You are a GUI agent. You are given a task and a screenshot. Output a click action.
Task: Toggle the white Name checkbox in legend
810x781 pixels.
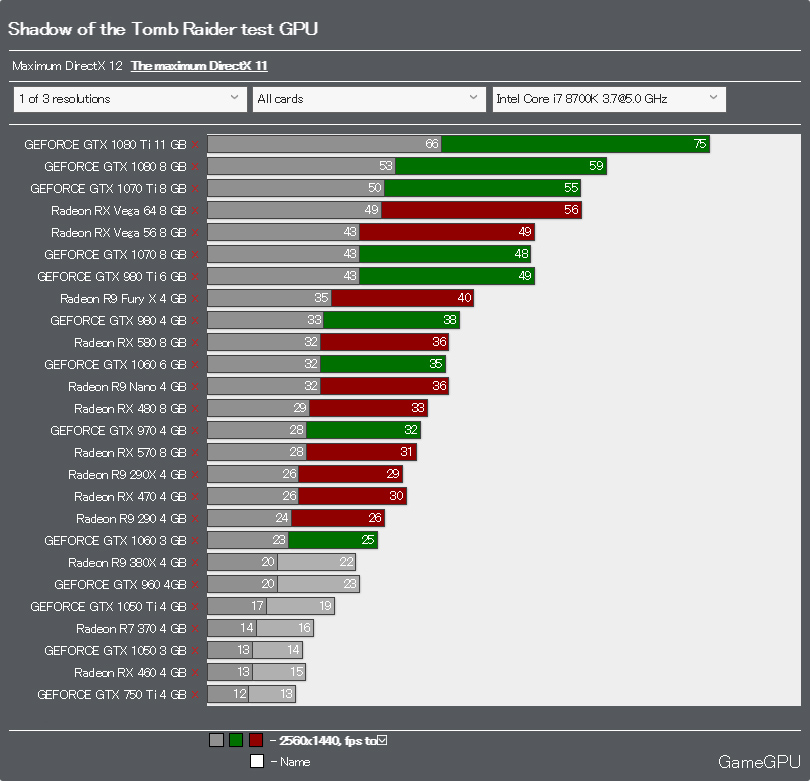pos(257,761)
